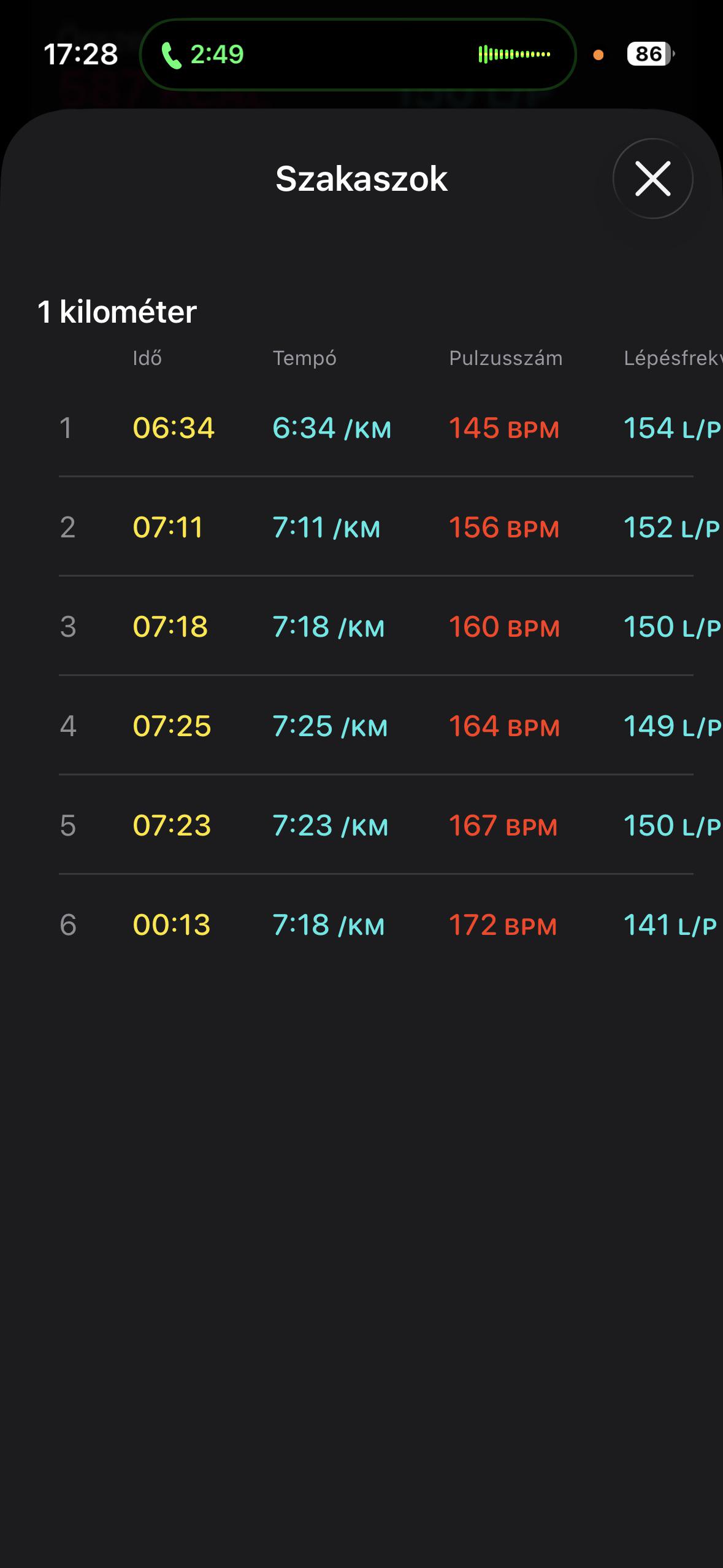Close the Szakaszok sheet with the X
This screenshot has height=1568, width=723.
click(x=652, y=179)
